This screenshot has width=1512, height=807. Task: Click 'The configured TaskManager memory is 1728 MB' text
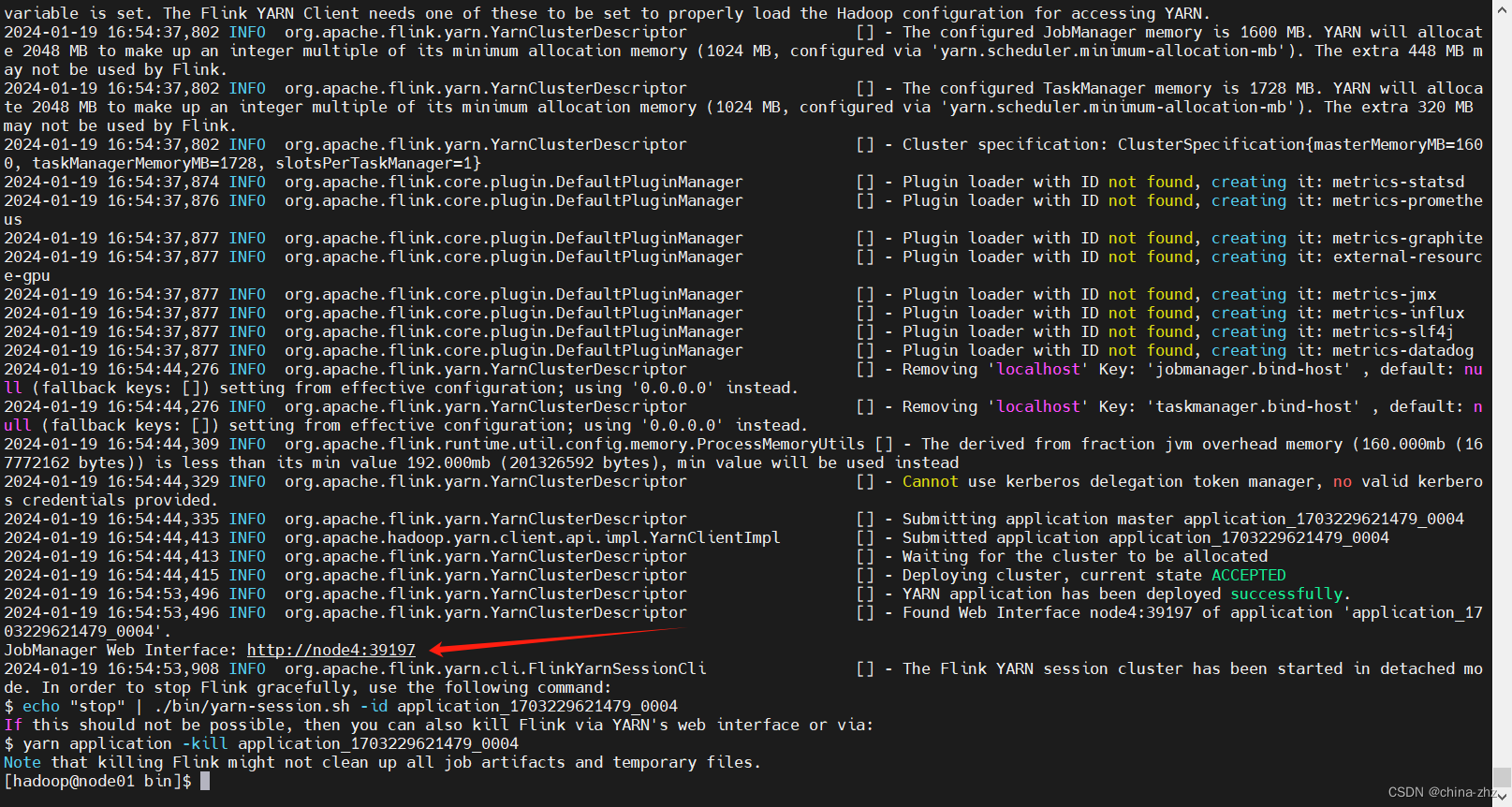(x=1108, y=88)
